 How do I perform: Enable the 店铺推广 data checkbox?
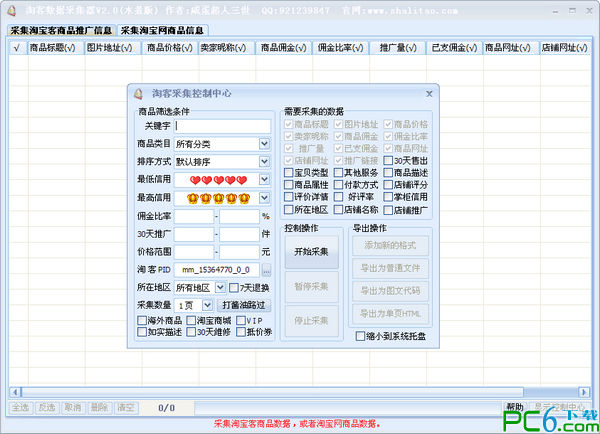point(388,210)
